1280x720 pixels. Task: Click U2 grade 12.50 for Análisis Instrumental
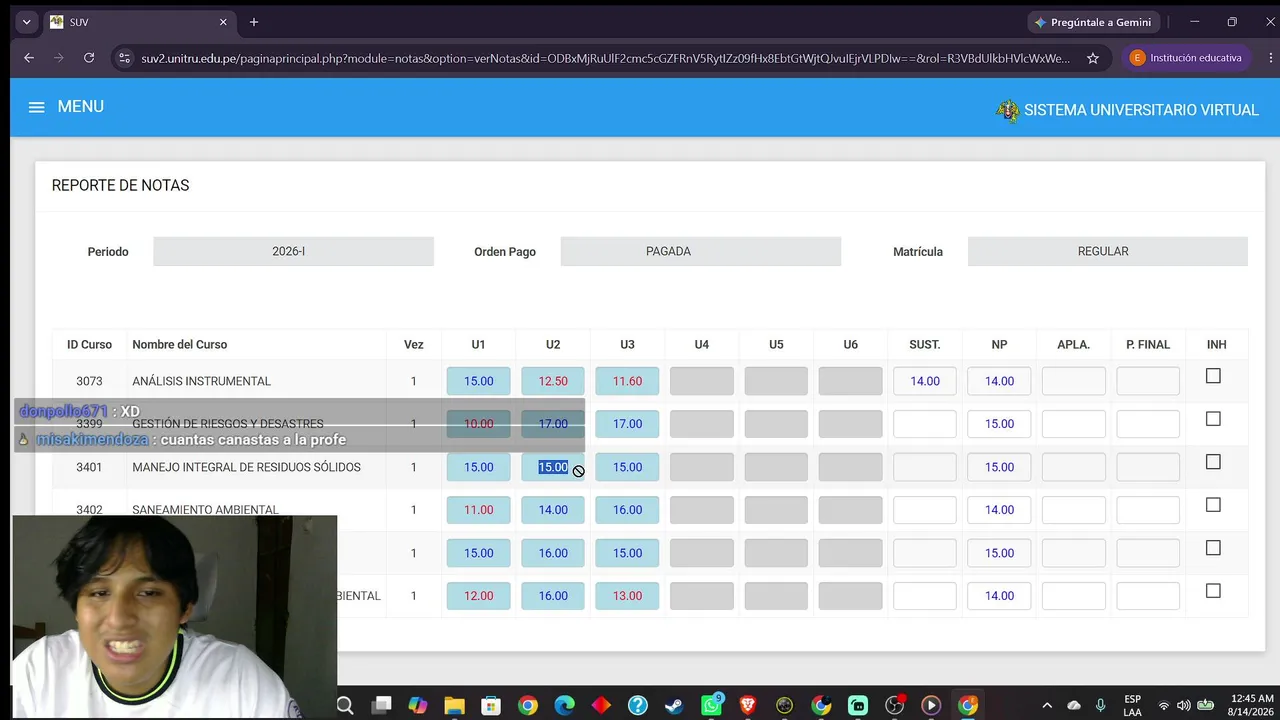tap(553, 381)
